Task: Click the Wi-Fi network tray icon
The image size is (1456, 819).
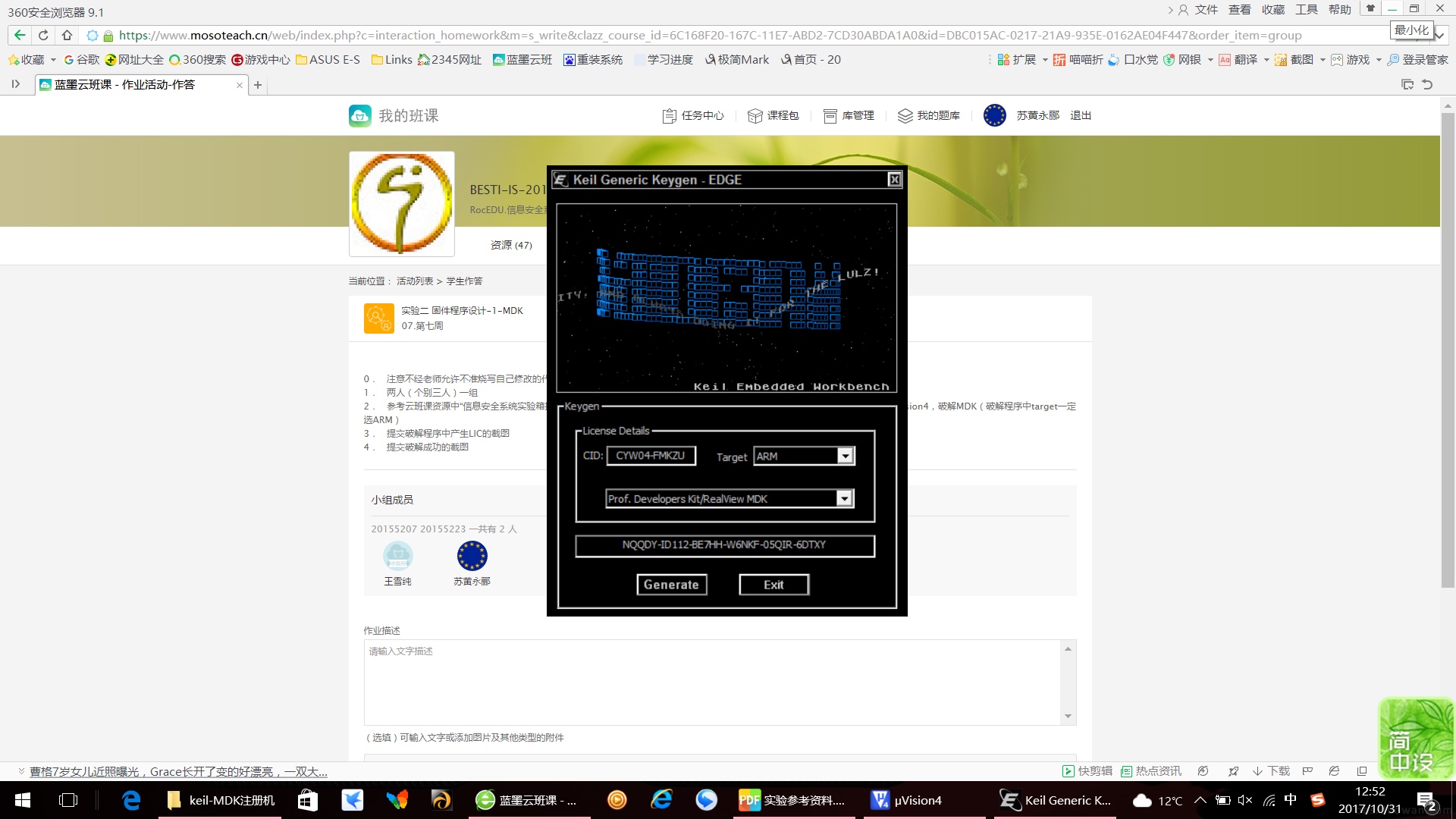Action: 1269,800
